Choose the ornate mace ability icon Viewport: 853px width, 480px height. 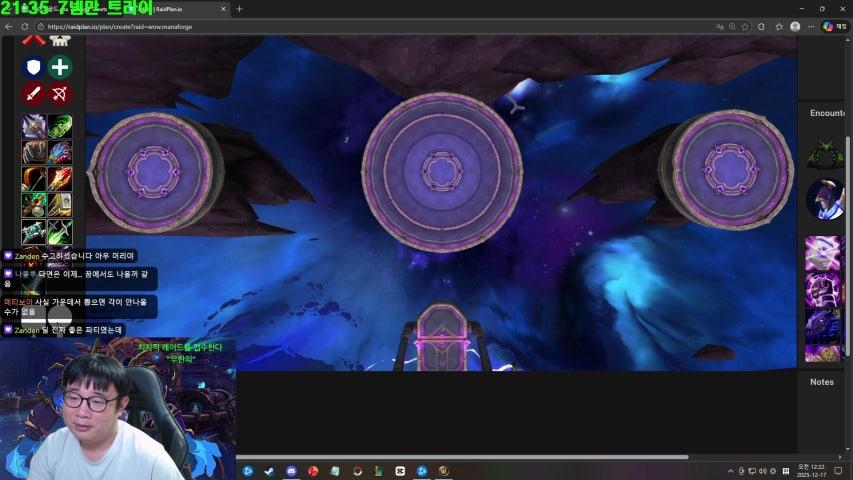coord(34,126)
